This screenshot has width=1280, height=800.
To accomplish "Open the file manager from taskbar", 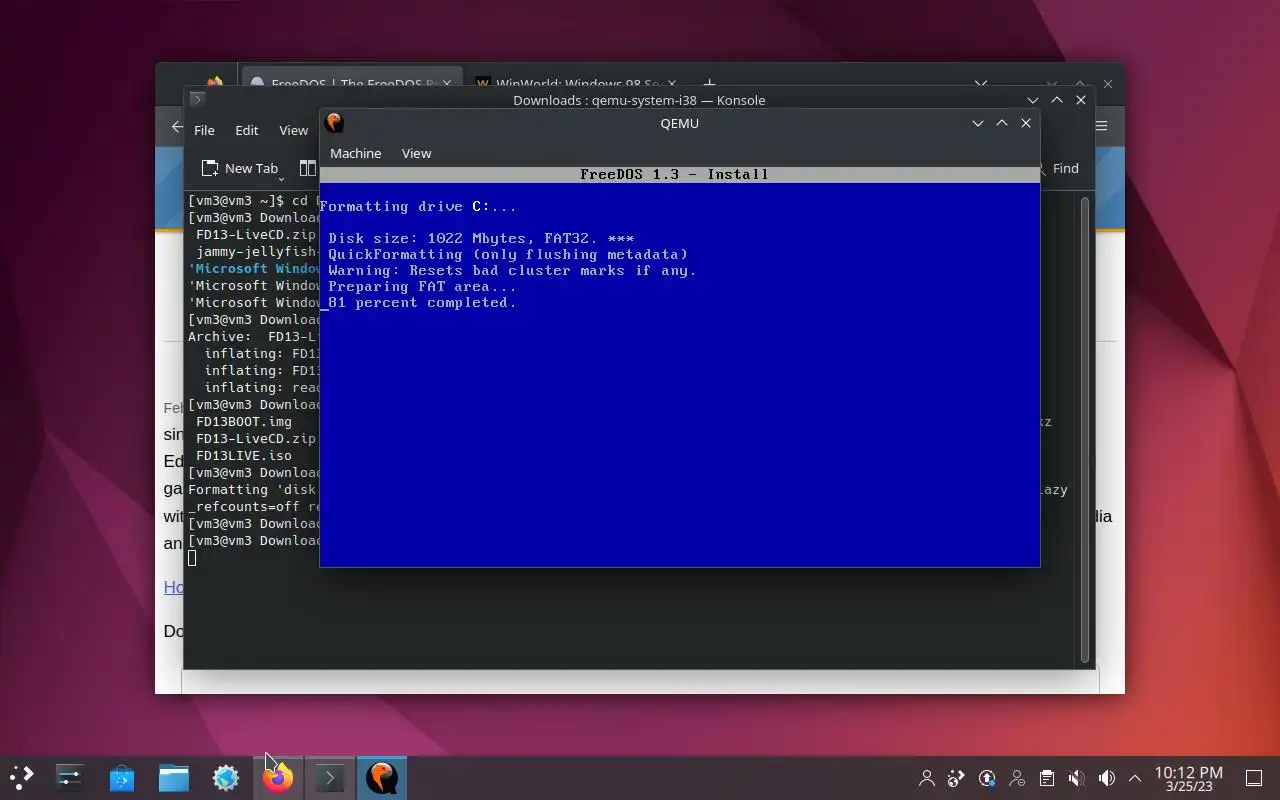I will (x=174, y=777).
